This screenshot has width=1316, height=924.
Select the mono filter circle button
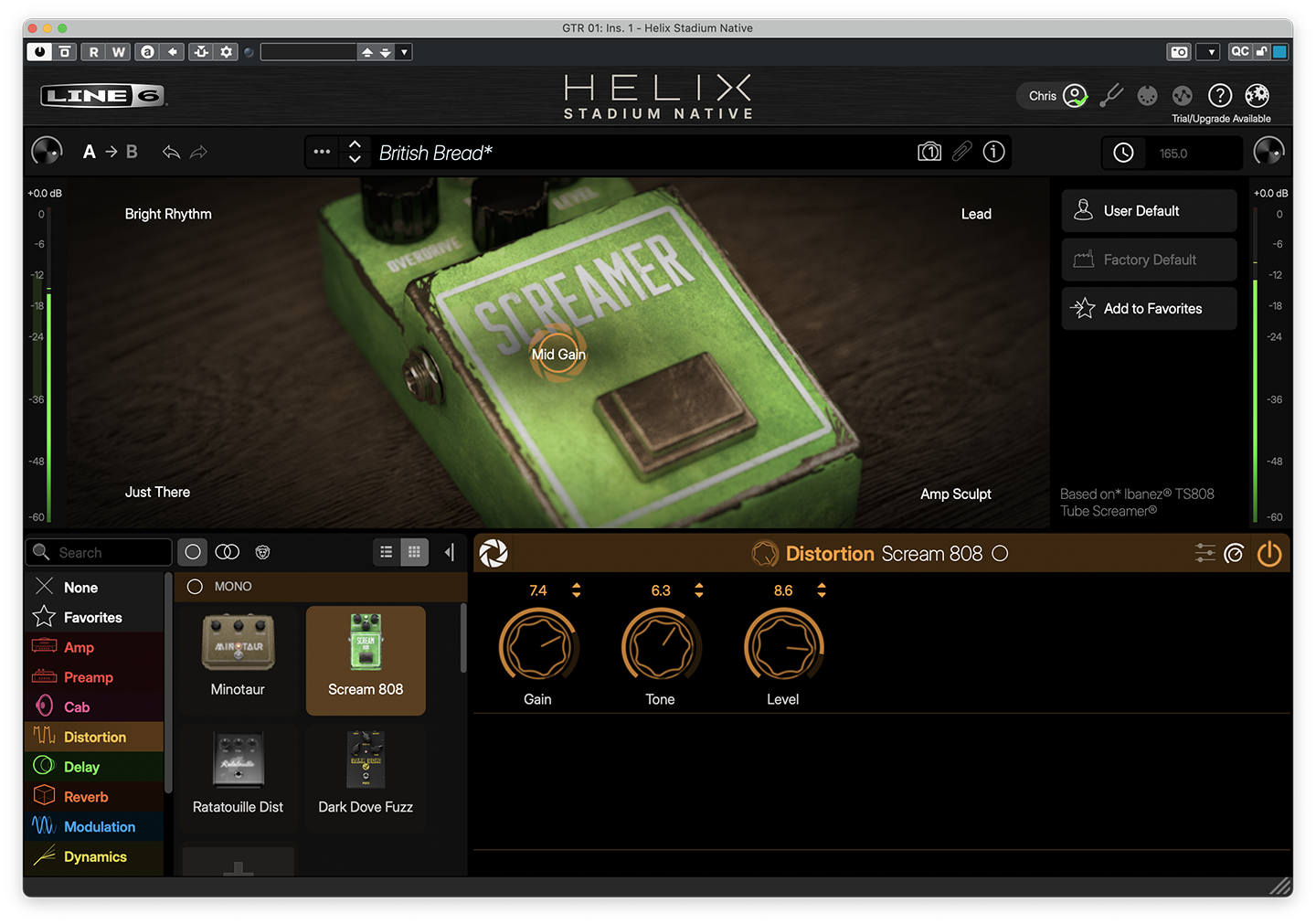(193, 552)
